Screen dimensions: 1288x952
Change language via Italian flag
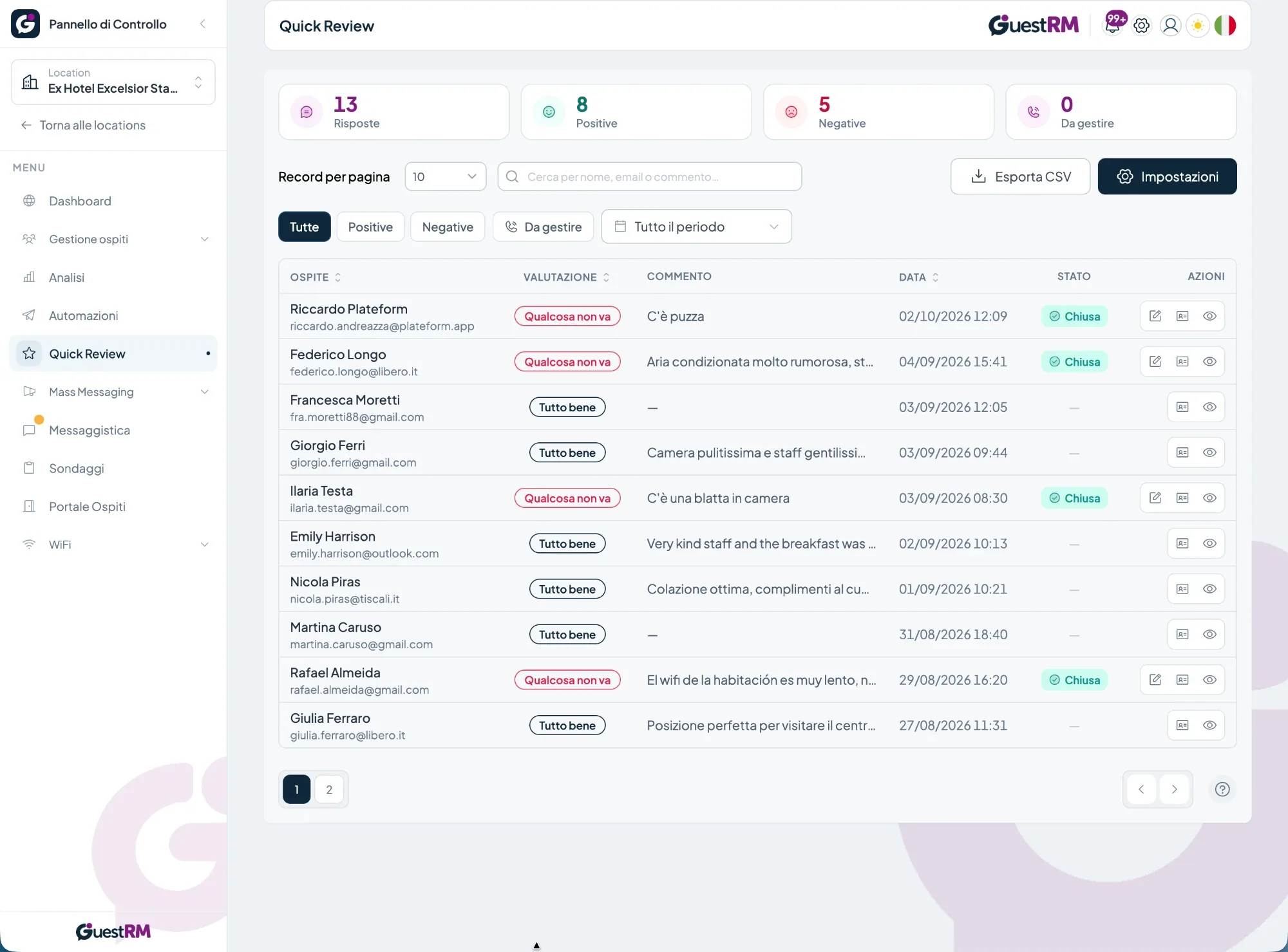point(1225,25)
